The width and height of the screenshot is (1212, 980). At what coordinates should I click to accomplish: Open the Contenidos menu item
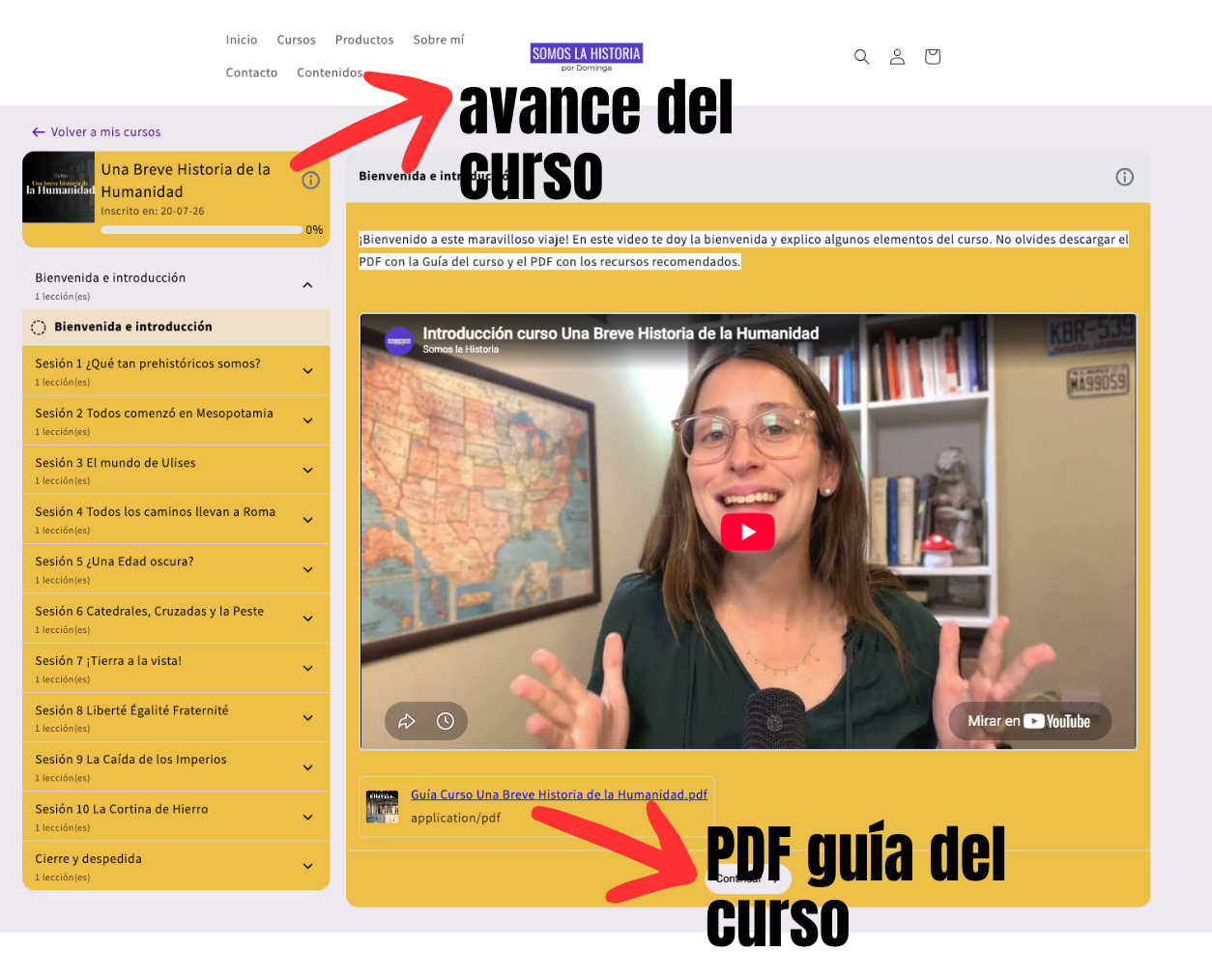330,72
